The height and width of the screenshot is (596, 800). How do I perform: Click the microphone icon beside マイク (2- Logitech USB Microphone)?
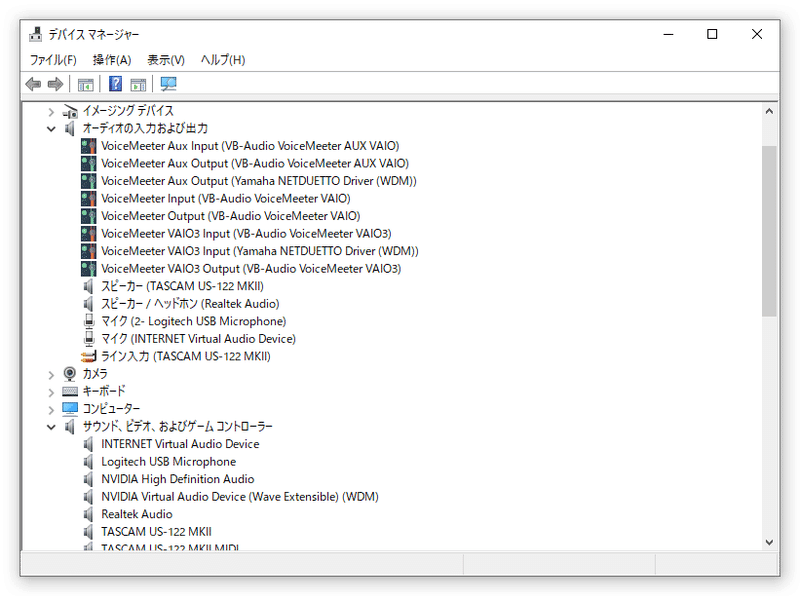[x=89, y=321]
